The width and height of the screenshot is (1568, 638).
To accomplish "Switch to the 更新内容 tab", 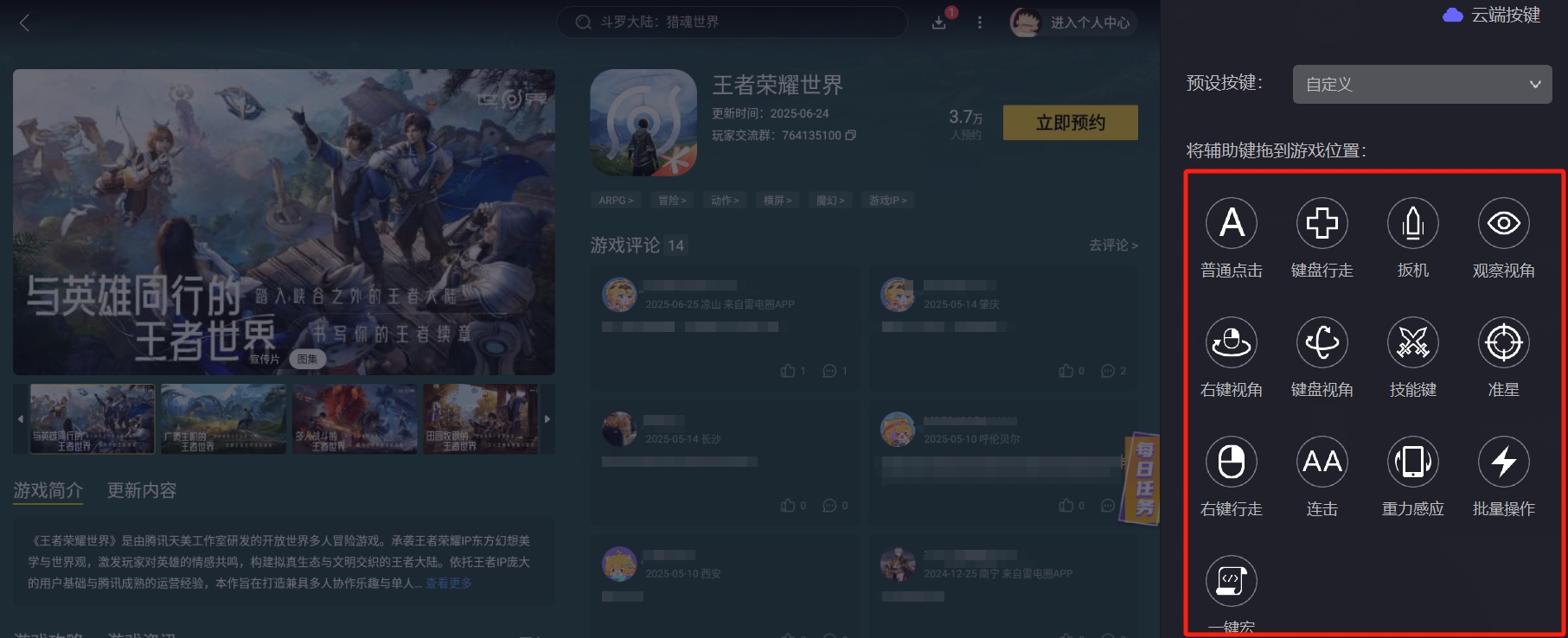I will (x=142, y=491).
